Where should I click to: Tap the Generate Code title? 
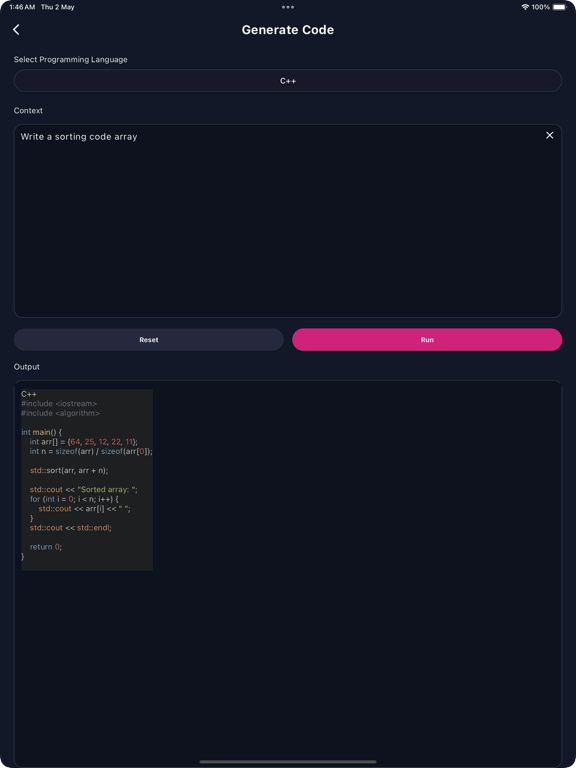(288, 30)
